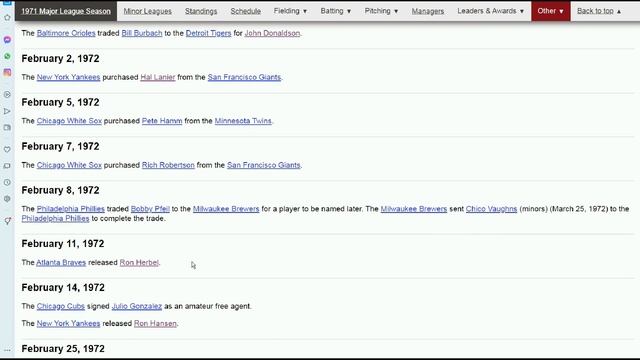Open Chicago White Sox link in Rich Robertson row
Screen dimensions: 640x360
coord(69,165)
